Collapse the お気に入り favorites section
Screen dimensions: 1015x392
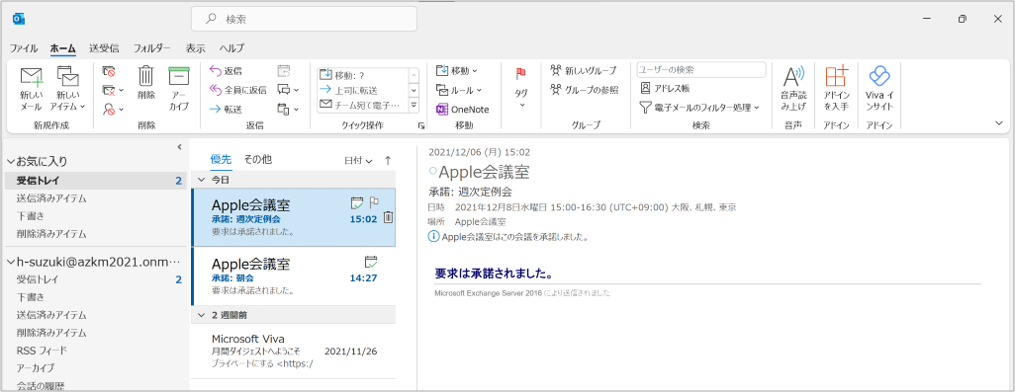pyautogui.click(x=10, y=161)
